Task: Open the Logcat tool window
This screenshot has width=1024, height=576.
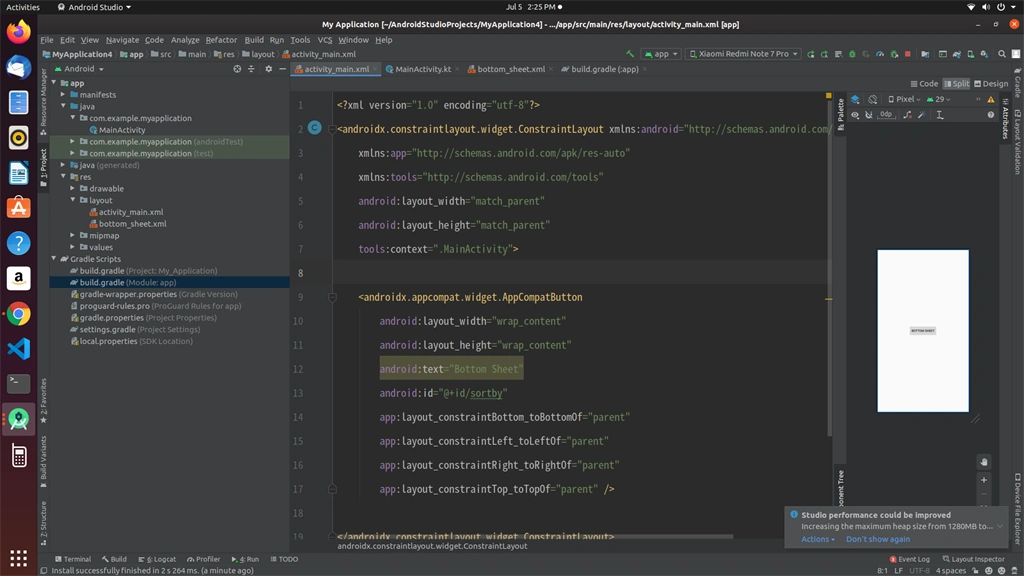Action: [157, 559]
